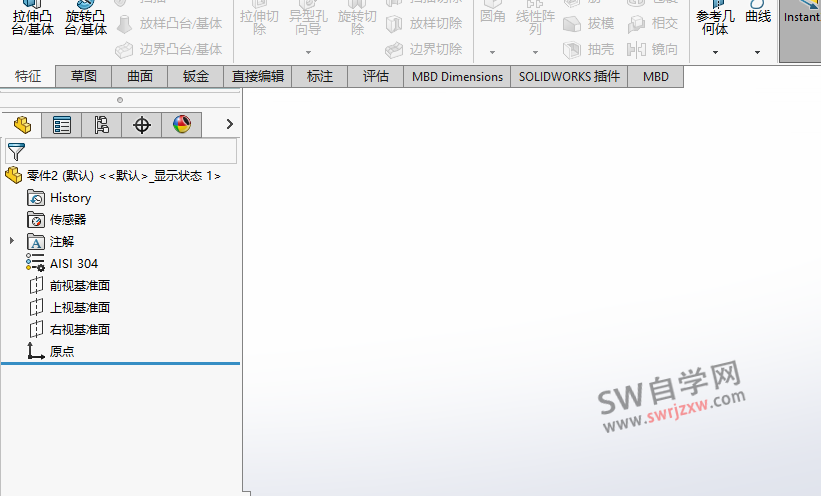This screenshot has width=821, height=496.
Task: Switch to the 草图 sketch tab
Action: coord(84,77)
